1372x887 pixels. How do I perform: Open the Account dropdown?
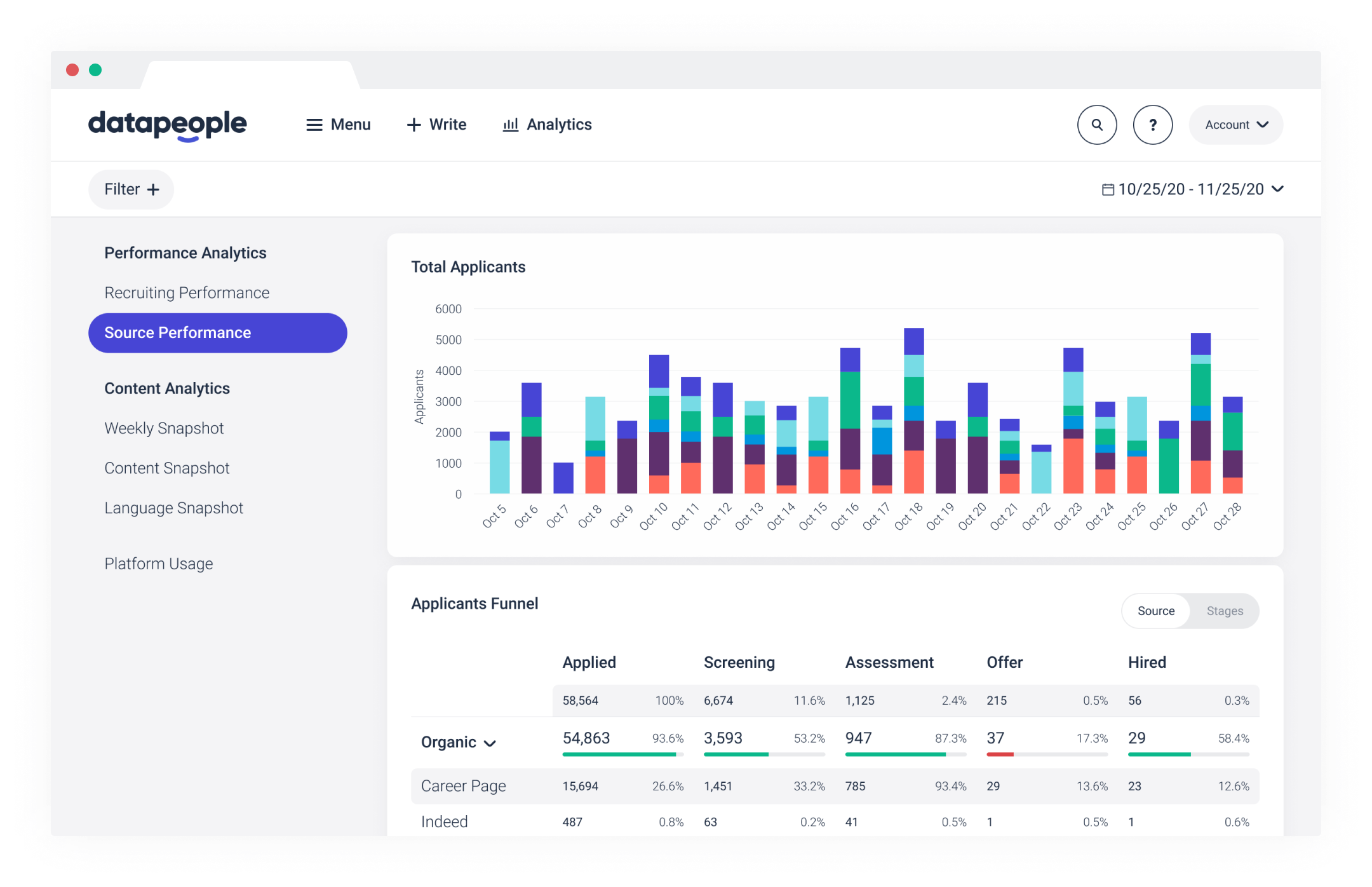[x=1235, y=125]
